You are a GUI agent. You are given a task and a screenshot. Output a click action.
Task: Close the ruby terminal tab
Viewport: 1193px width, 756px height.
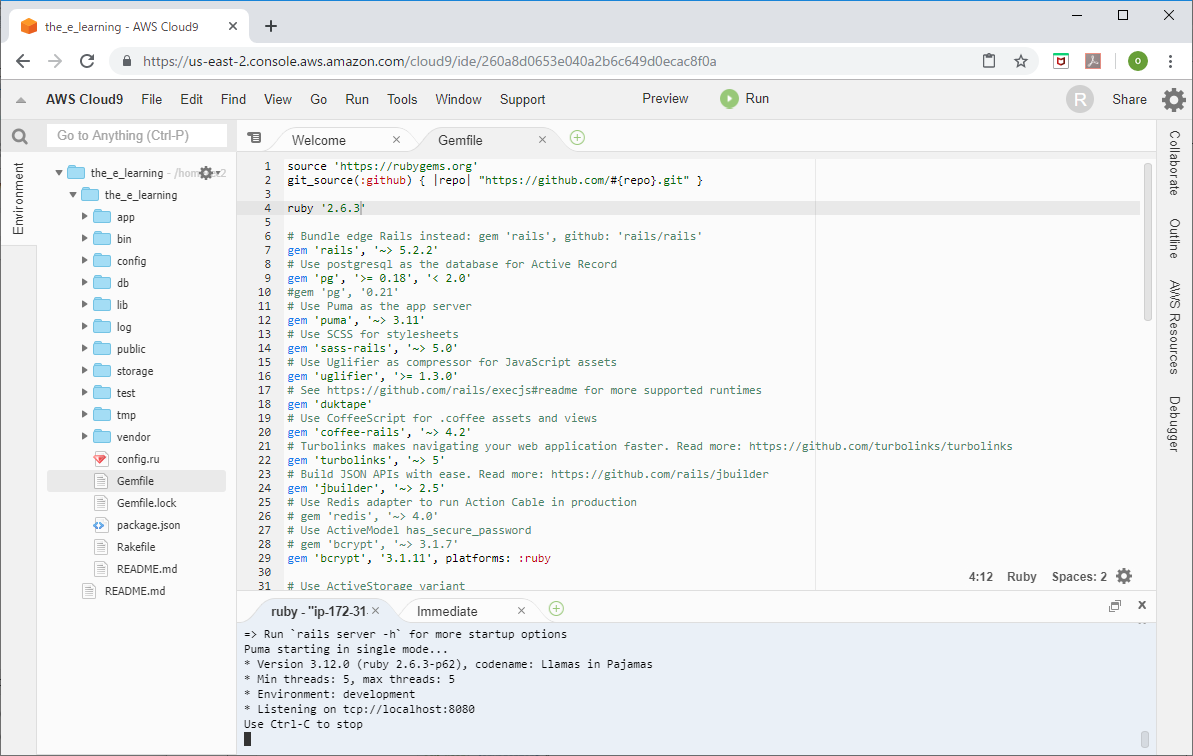(x=375, y=611)
